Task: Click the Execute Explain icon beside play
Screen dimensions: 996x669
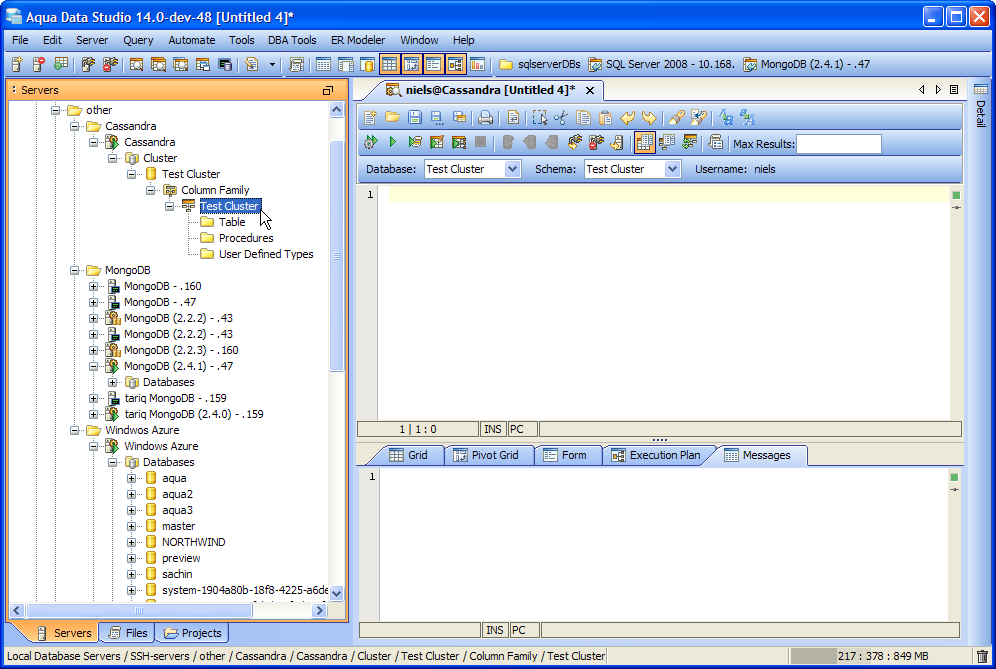Action: 415,142
